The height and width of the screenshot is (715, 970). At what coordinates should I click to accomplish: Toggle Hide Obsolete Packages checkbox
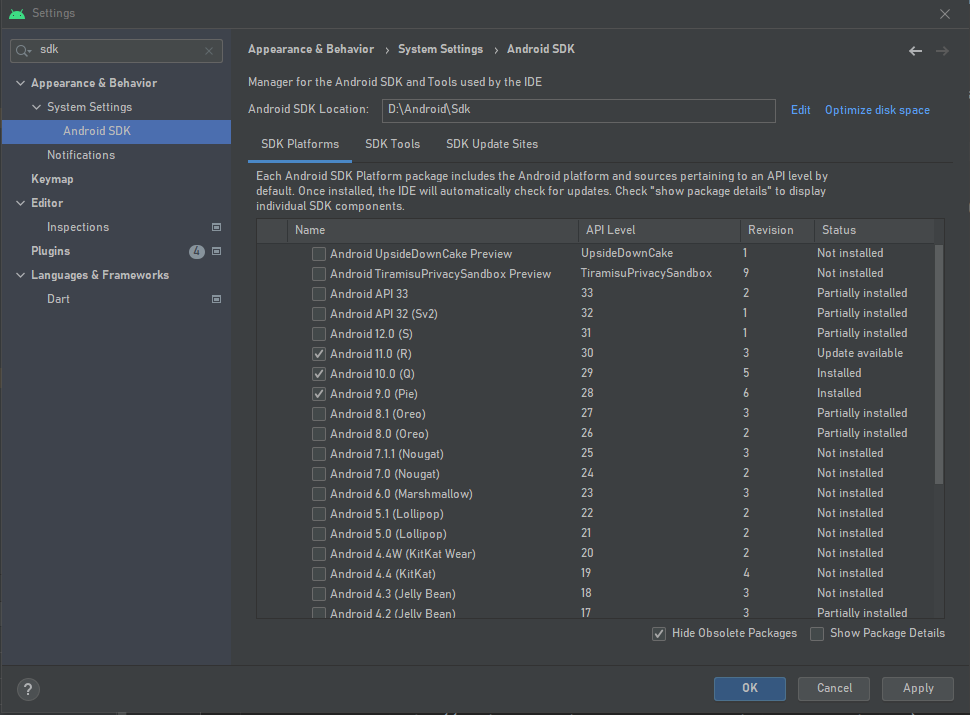659,634
